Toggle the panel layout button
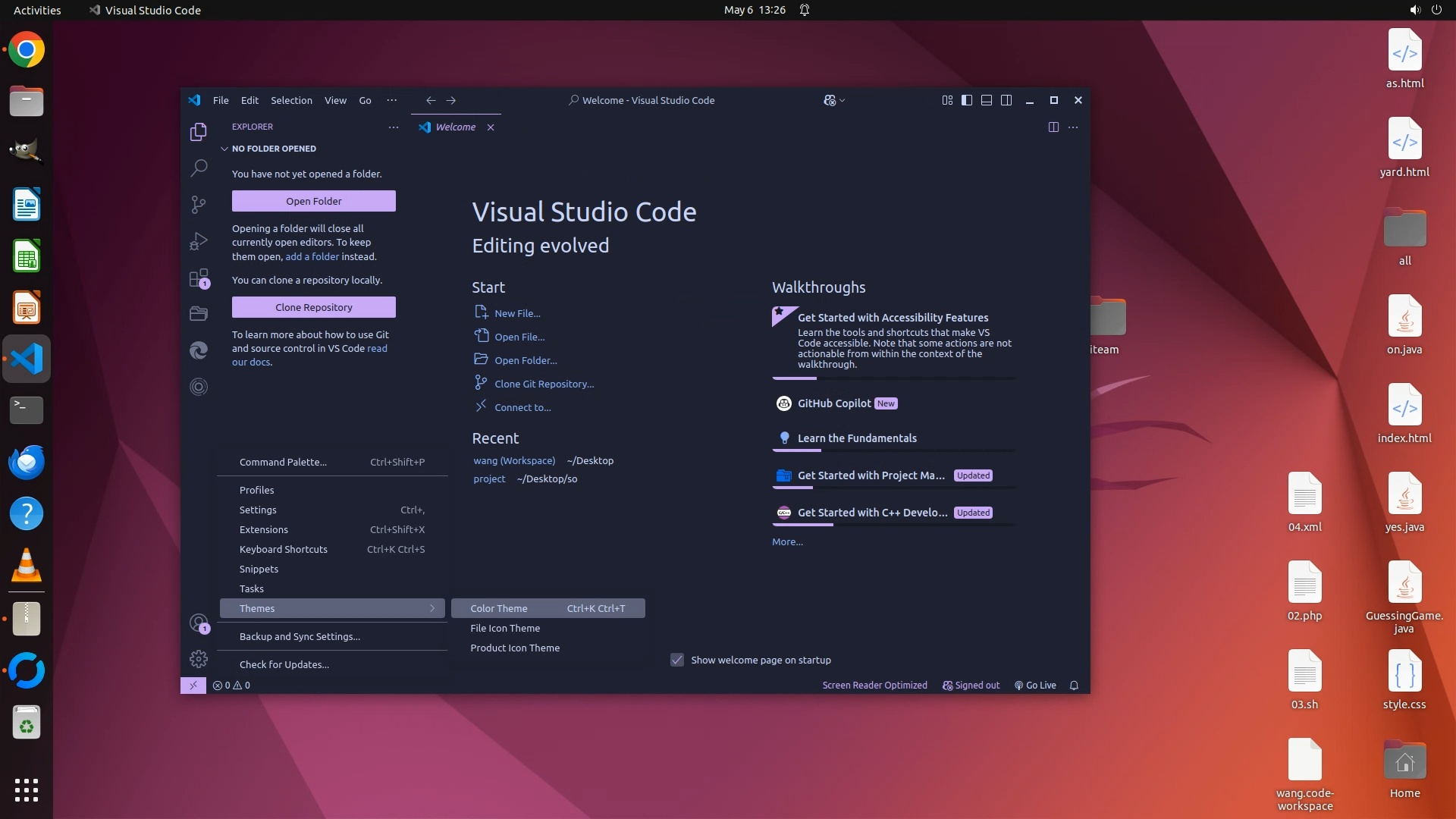The width and height of the screenshot is (1456, 819). (x=987, y=100)
